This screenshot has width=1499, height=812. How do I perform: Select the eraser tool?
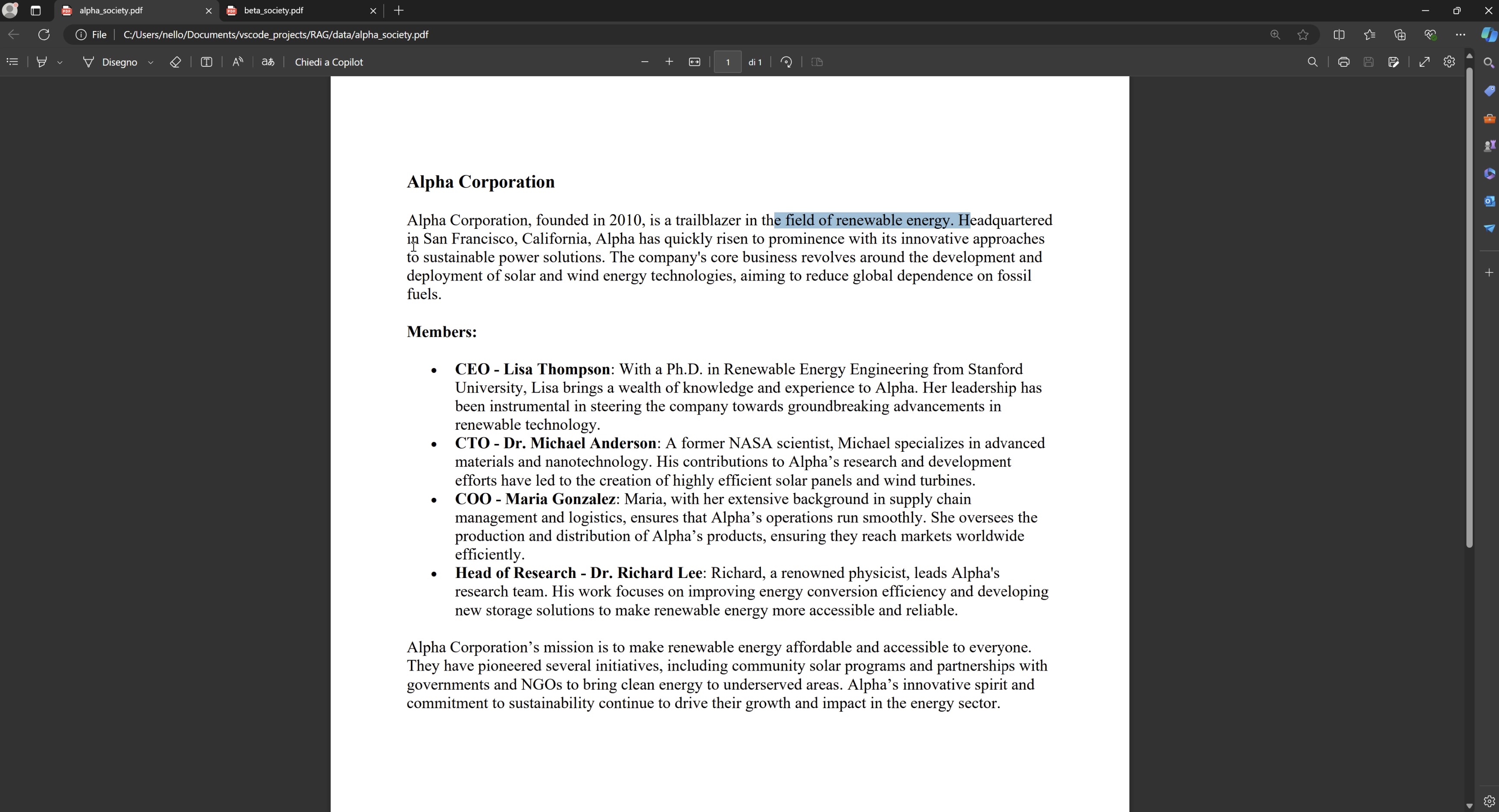tap(175, 62)
